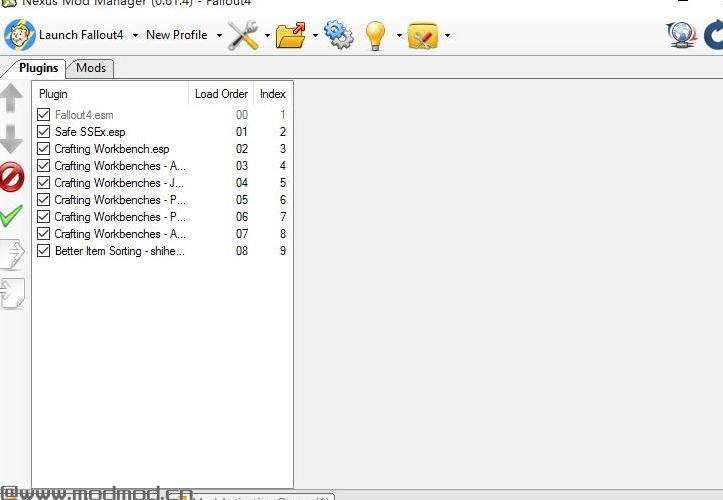The height and width of the screenshot is (500, 723).
Task: Disable the Better Item Sorting plugin checkbox
Action: coord(43,251)
